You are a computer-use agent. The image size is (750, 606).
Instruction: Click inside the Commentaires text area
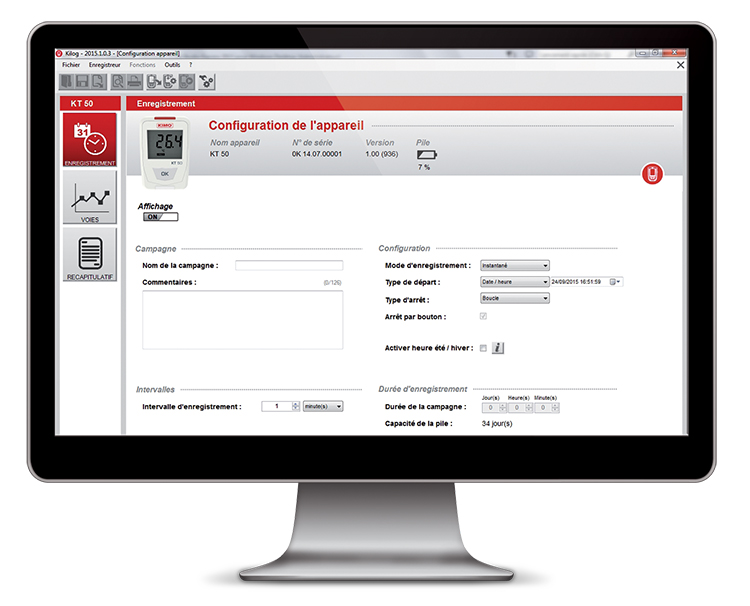point(242,319)
